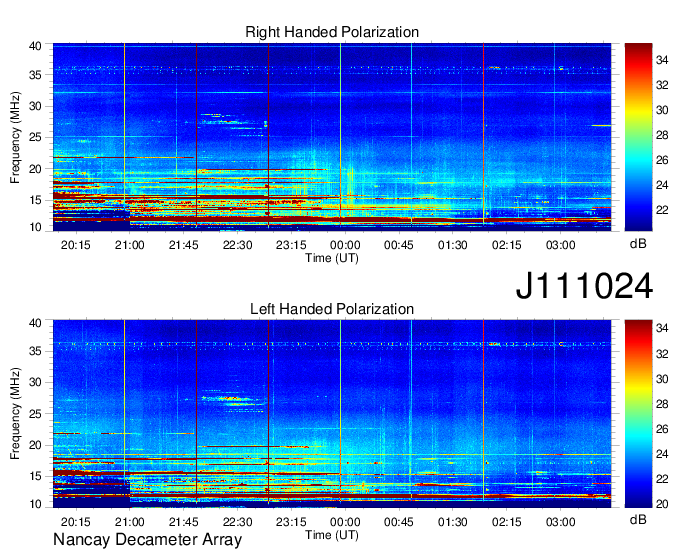
Task: Click the upper dB color bar
Action: pyautogui.click(x=638, y=137)
